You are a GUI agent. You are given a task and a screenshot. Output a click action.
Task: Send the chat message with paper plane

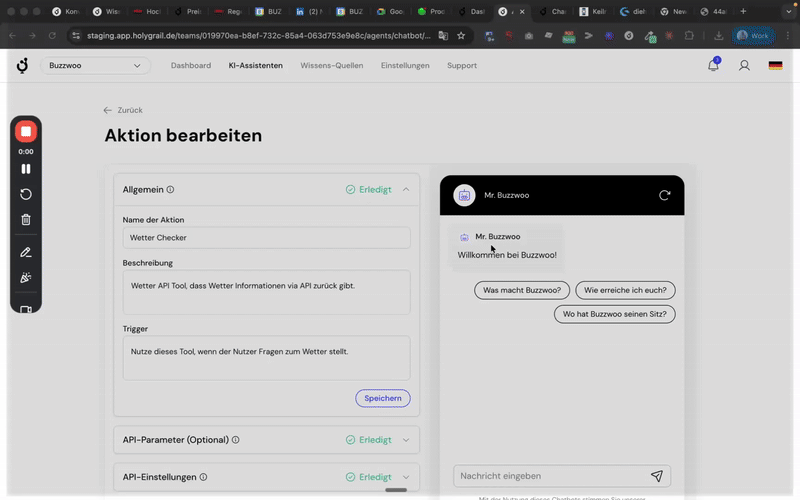(657, 476)
